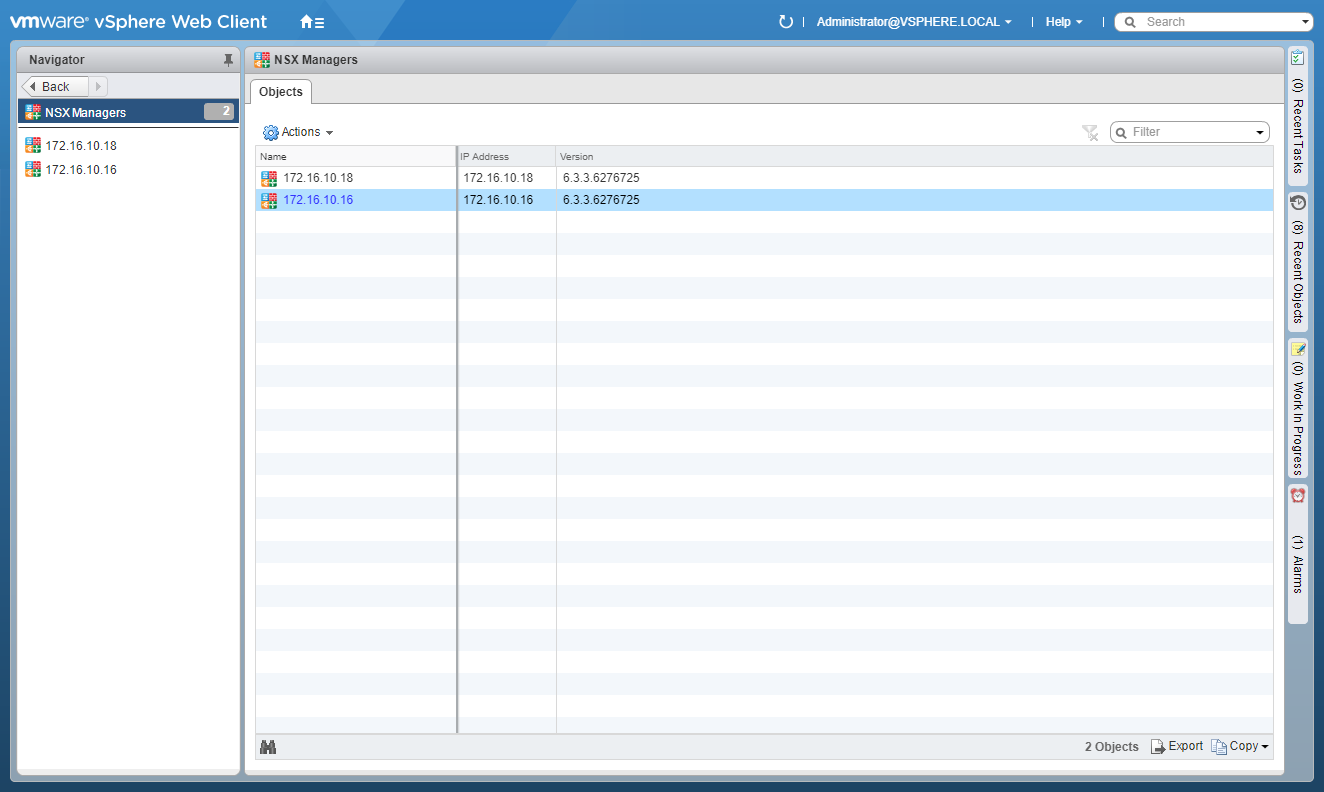Click the Back button in Navigator
Viewport: 1324px width, 792px height.
[55, 87]
